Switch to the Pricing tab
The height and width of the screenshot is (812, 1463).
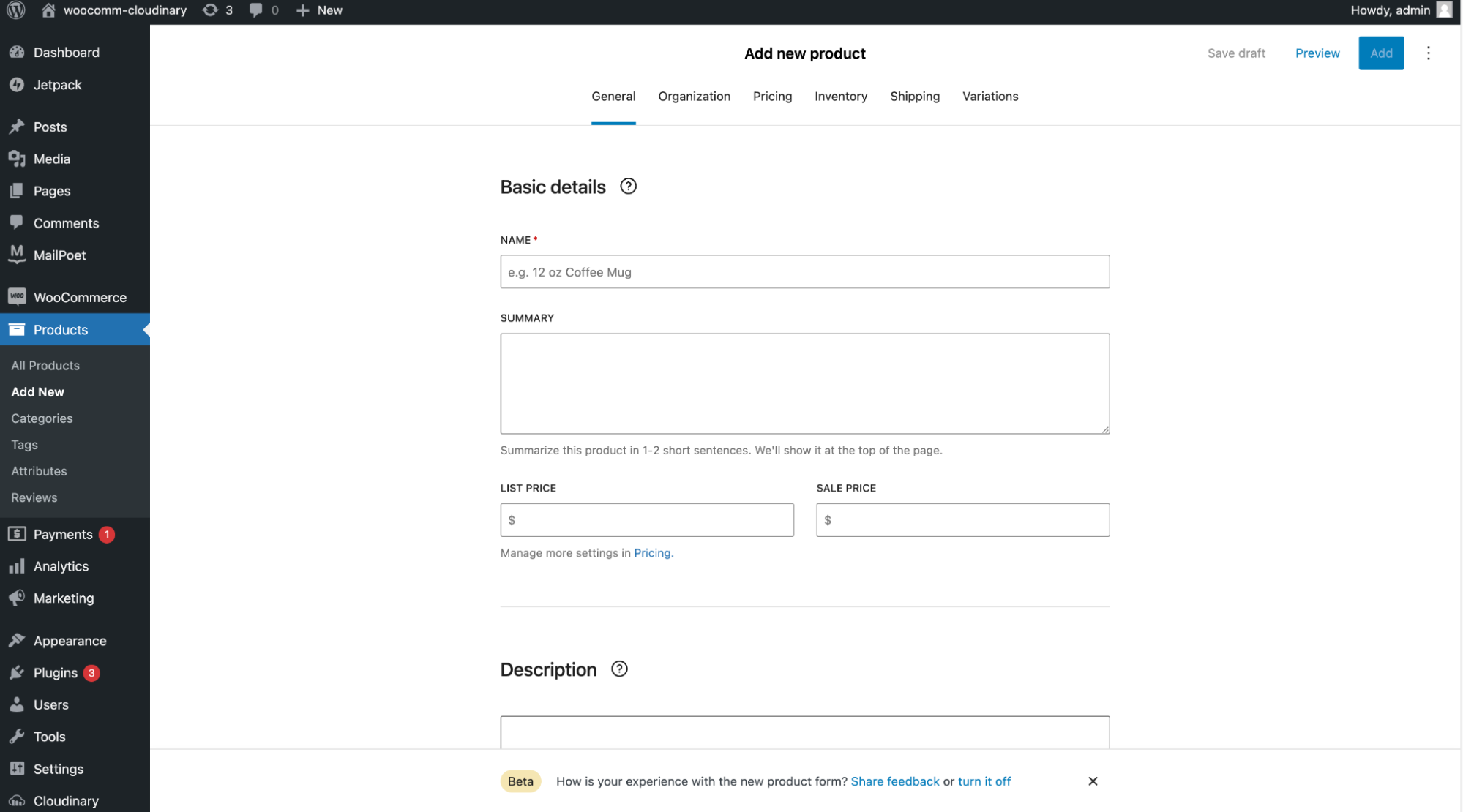coord(772,96)
